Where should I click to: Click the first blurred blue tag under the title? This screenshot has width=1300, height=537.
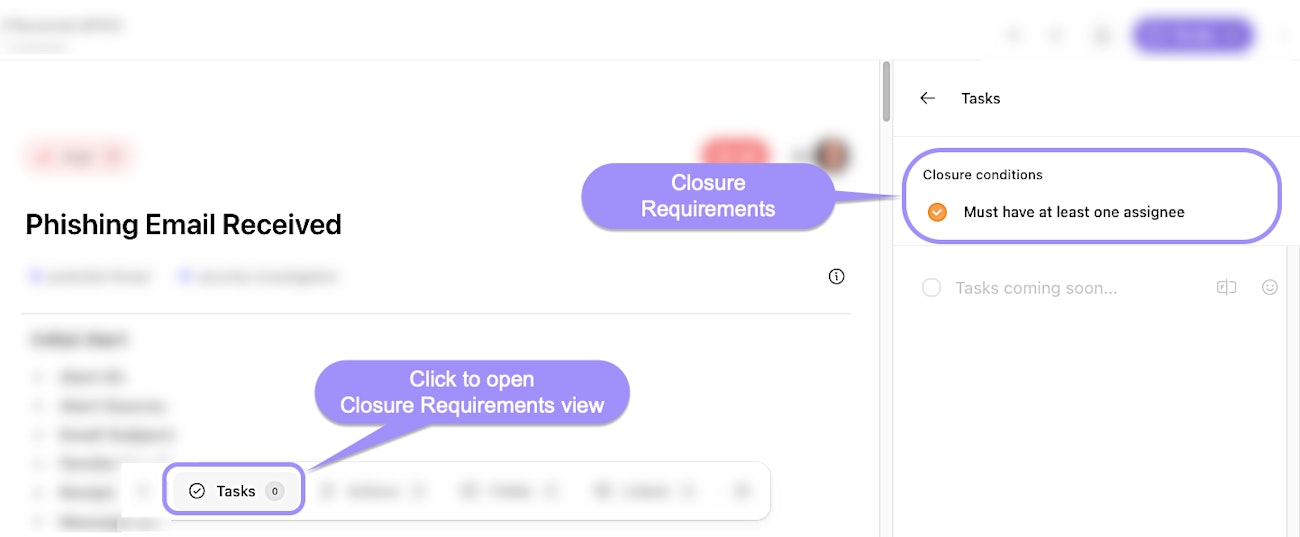pos(92,276)
